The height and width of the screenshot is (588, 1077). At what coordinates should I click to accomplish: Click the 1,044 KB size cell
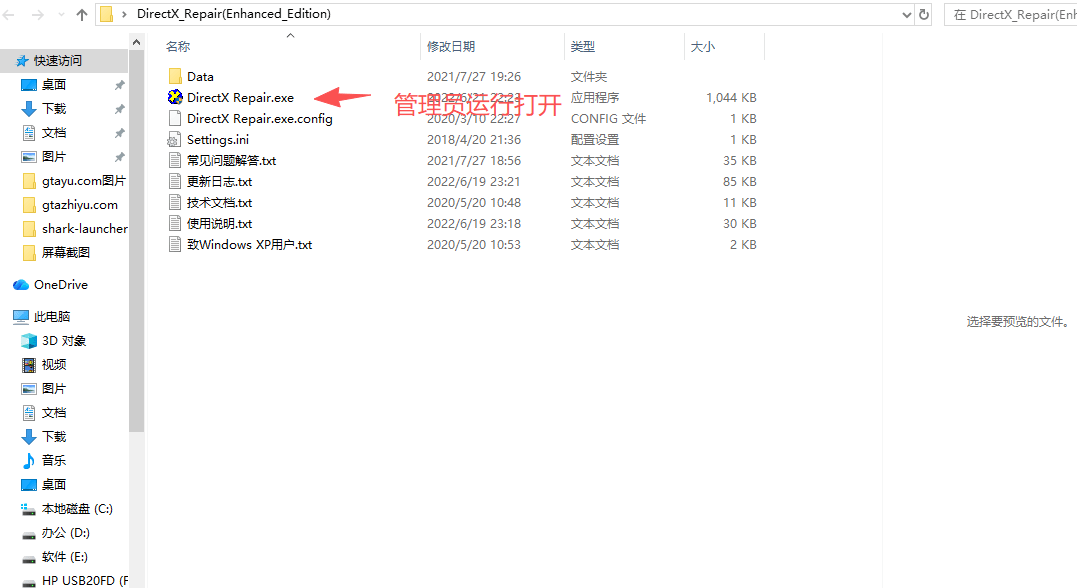coord(731,98)
